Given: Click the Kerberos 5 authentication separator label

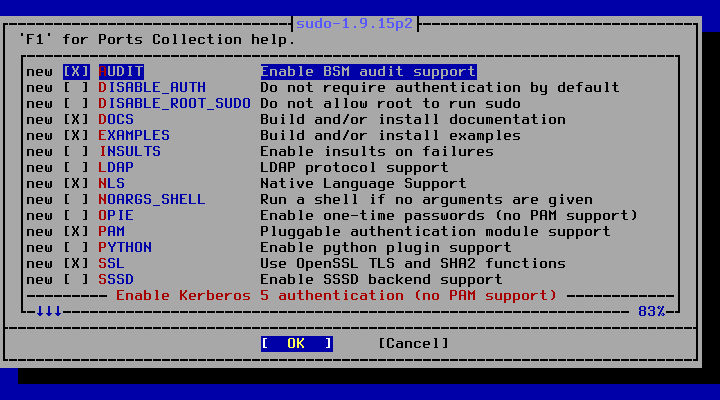Looking at the screenshot, I should point(336,296).
